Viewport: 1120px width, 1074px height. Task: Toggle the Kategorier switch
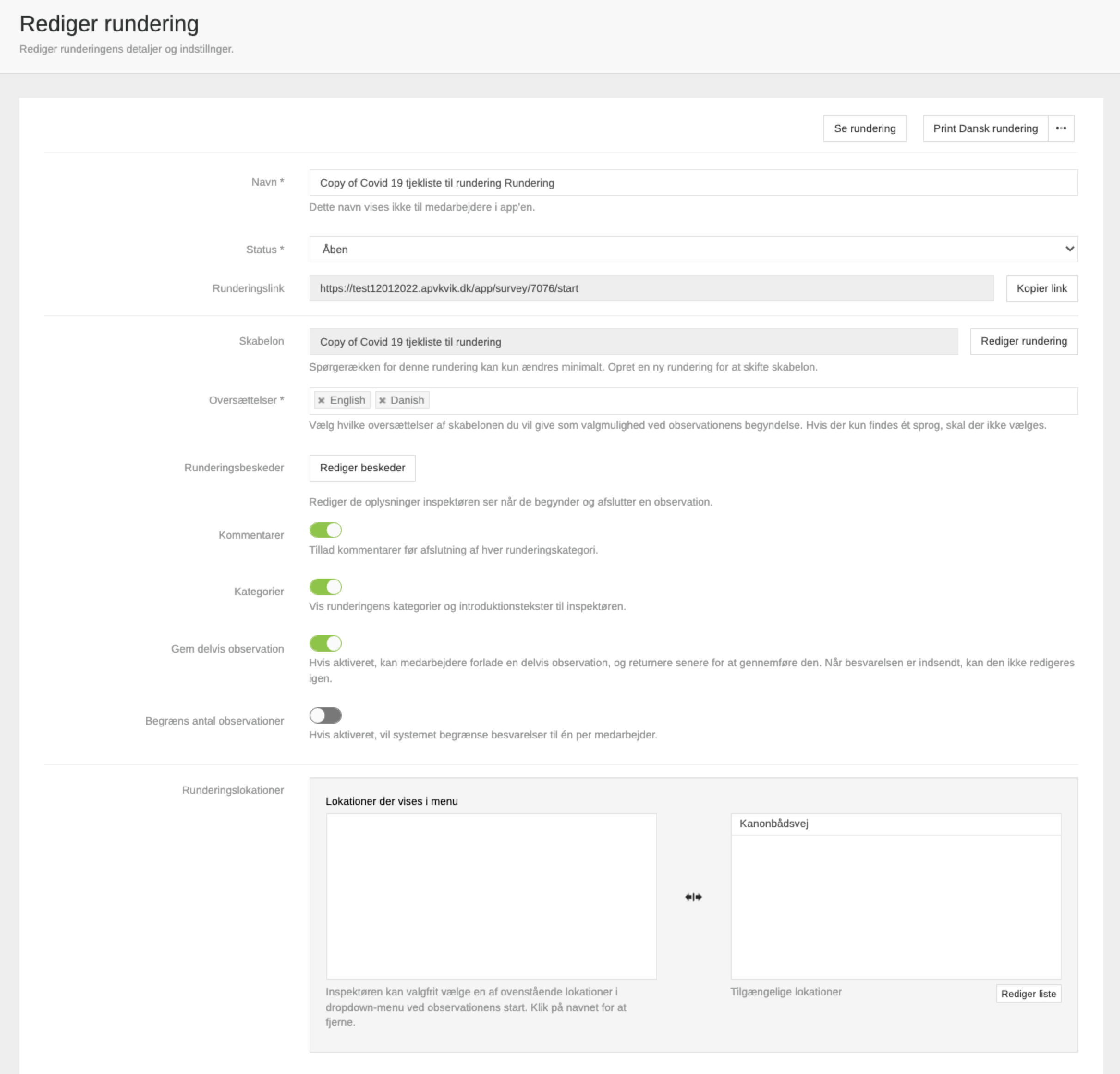click(x=325, y=587)
